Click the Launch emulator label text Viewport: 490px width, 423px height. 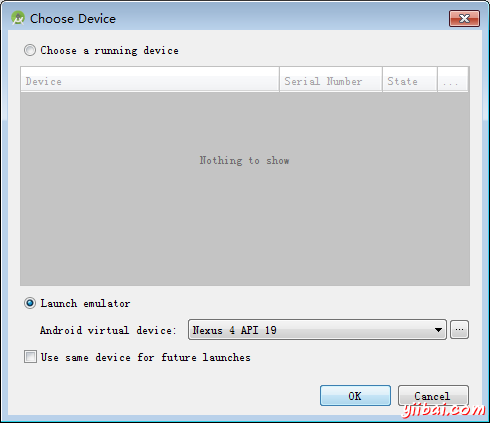point(85,303)
